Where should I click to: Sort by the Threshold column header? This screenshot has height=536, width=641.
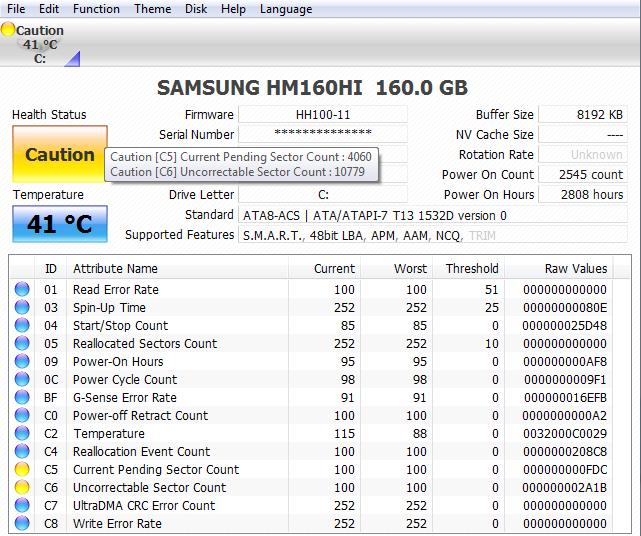(468, 269)
